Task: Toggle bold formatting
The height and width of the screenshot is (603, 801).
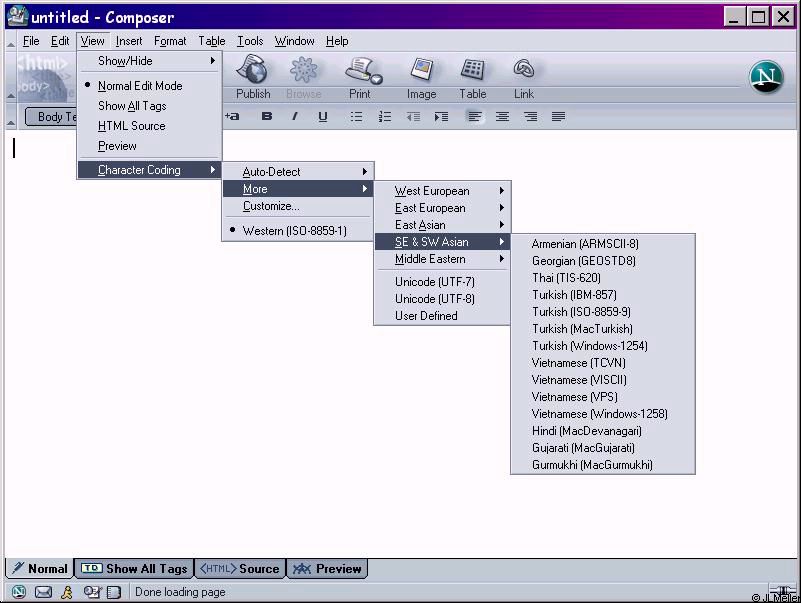Action: (267, 117)
